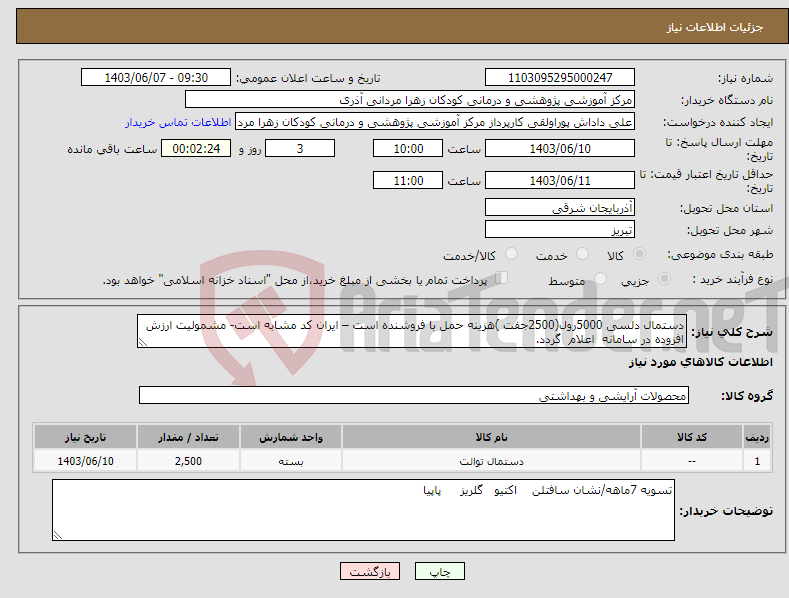Image resolution: width=789 pixels, height=598 pixels.
Task: Click the نام کالا column header
Action: 491,437
